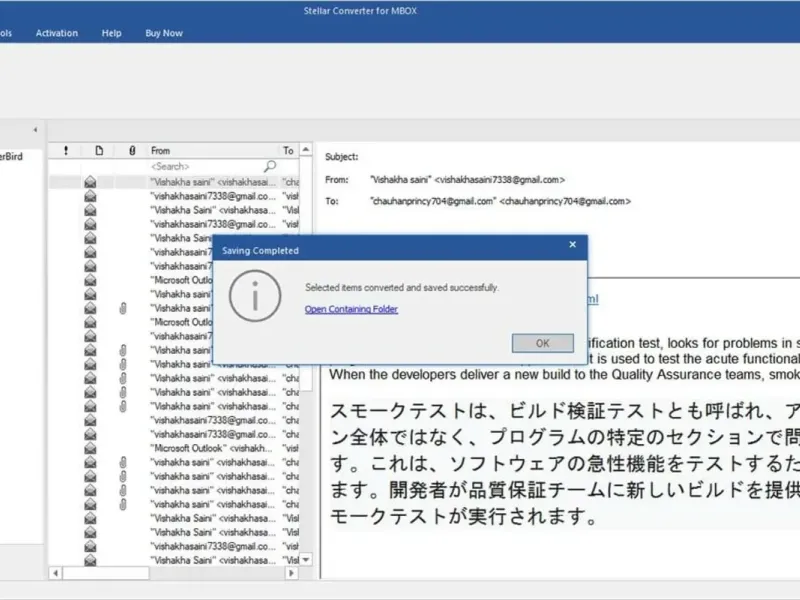Select last visible "Vishakha Saini" mail row
Viewport: 800px width, 600px height.
[x=174, y=560]
